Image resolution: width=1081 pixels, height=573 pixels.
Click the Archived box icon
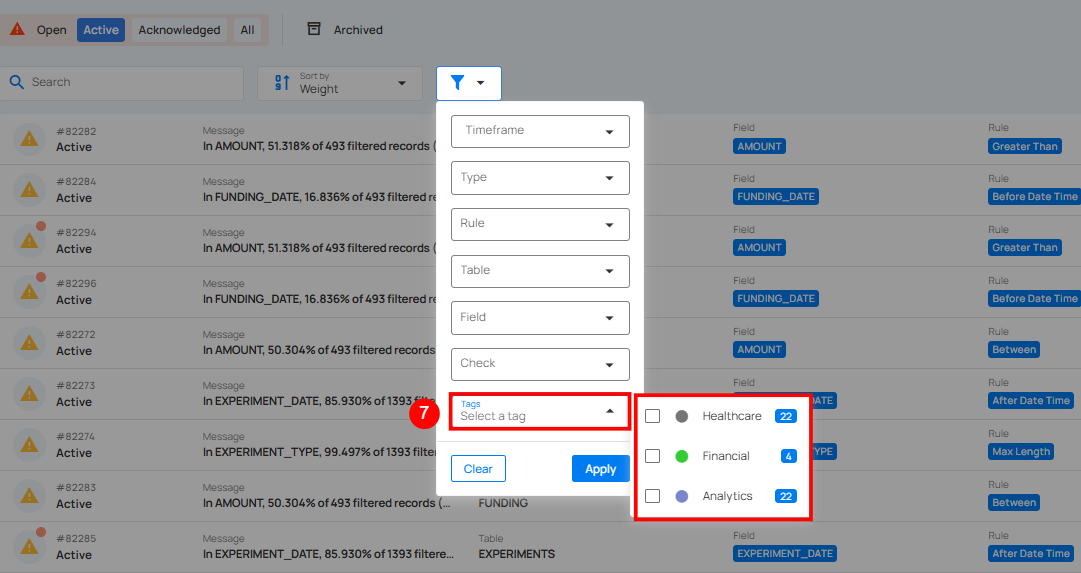[x=314, y=29]
